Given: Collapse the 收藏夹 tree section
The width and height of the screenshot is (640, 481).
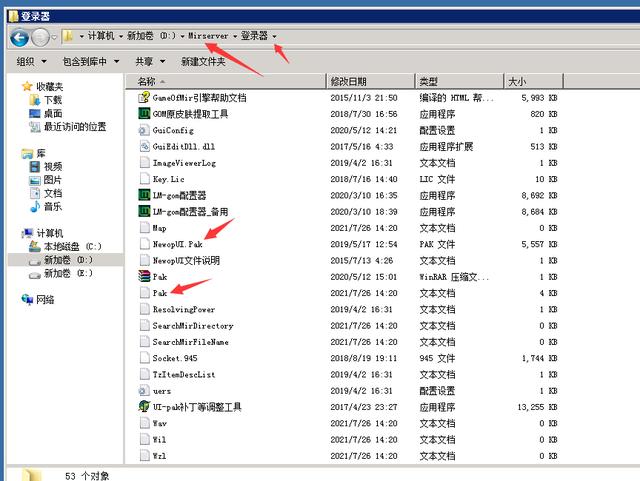Looking at the screenshot, I should tap(13, 87).
